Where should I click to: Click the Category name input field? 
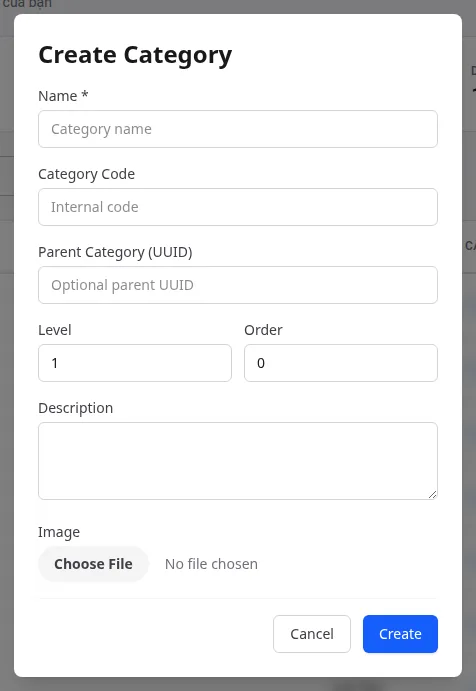[x=238, y=129]
